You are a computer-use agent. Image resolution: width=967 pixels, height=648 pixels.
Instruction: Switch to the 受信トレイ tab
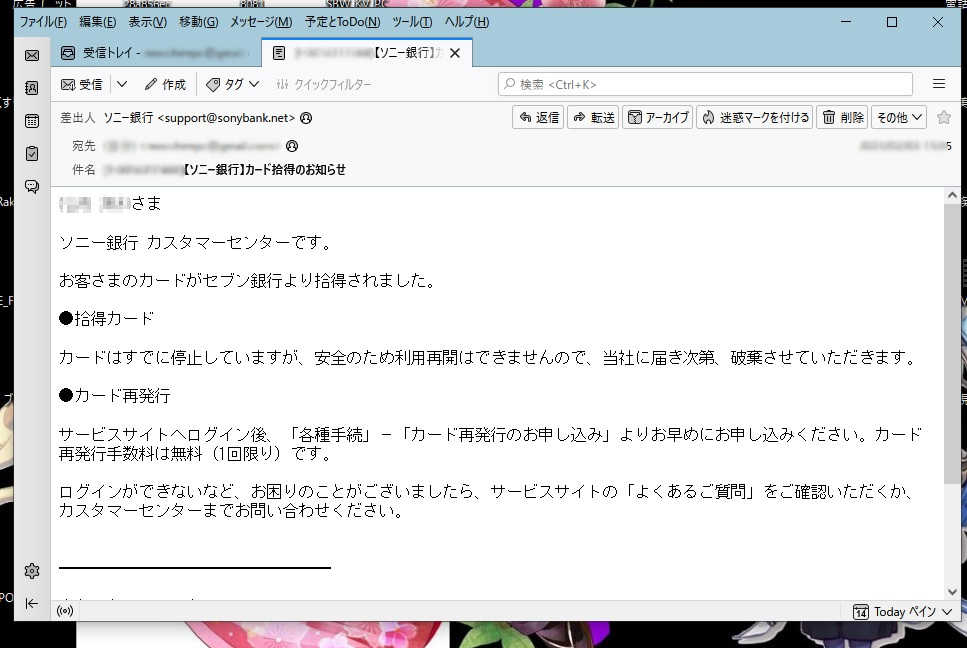click(156, 53)
